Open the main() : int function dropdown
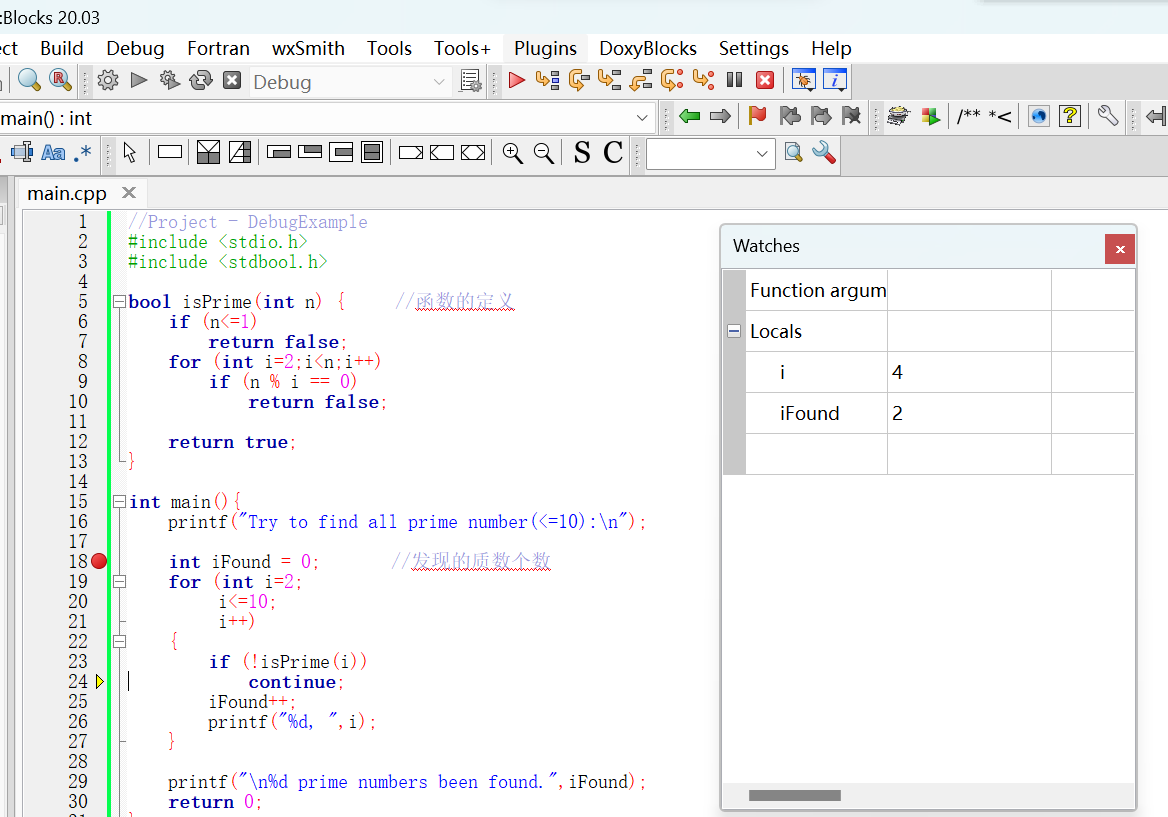The width and height of the screenshot is (1168, 817). pos(326,118)
